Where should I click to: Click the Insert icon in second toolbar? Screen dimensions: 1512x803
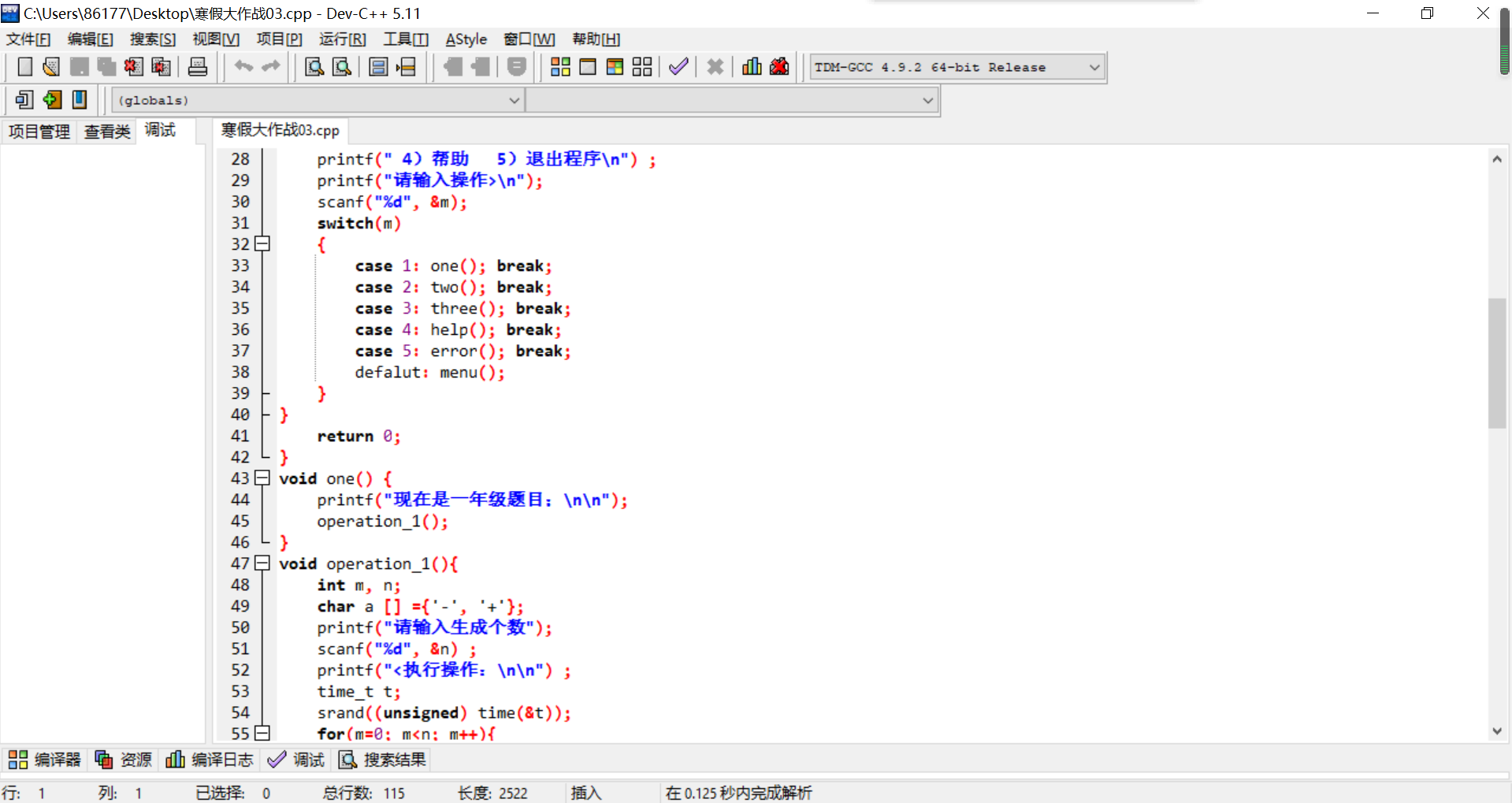point(24,99)
